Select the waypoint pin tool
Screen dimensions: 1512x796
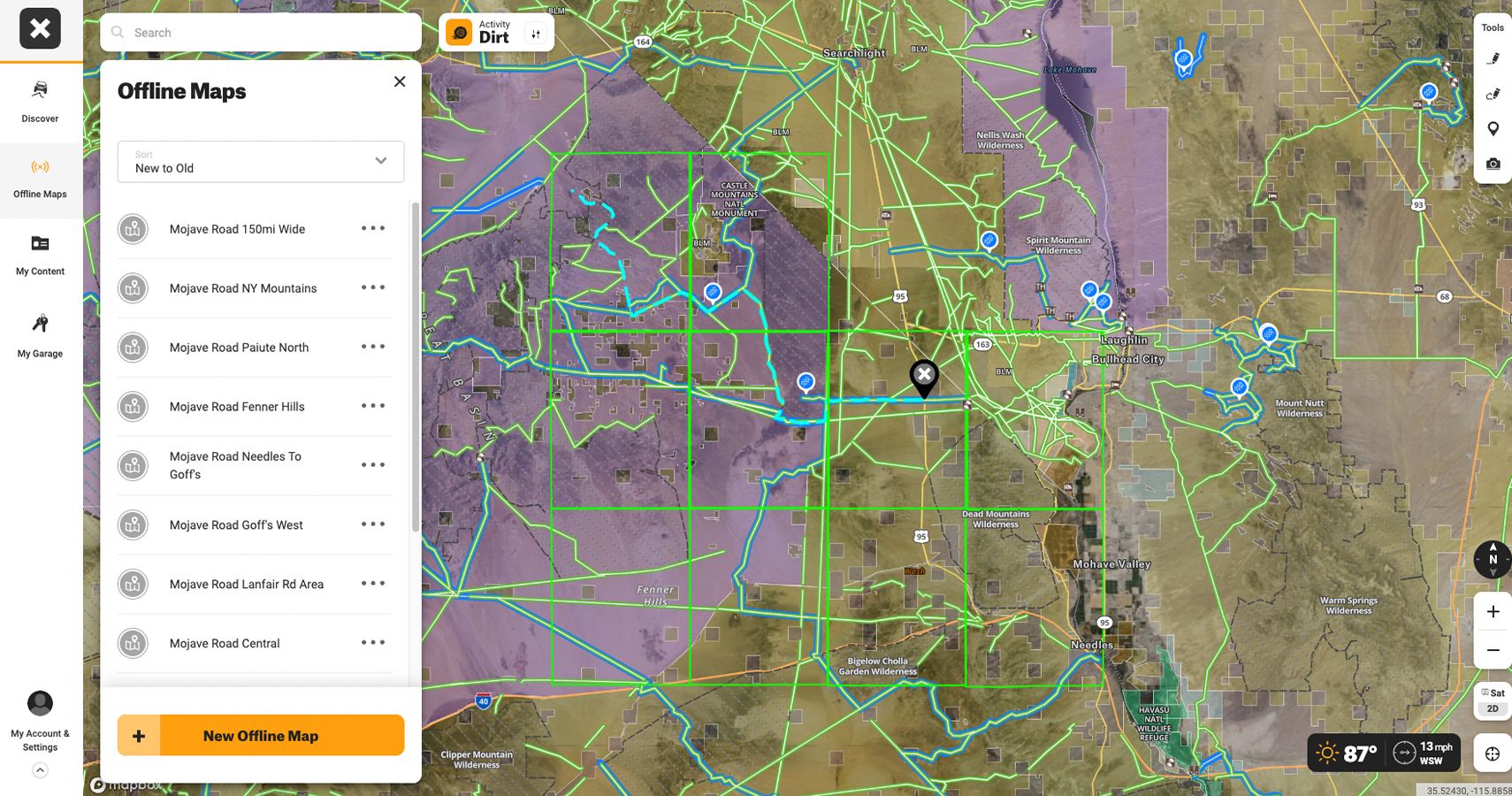1493,127
